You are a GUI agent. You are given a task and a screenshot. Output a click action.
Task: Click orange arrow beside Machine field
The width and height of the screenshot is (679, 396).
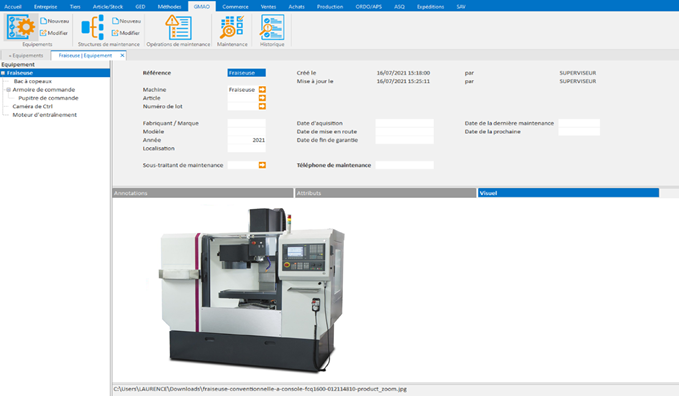[x=262, y=90]
